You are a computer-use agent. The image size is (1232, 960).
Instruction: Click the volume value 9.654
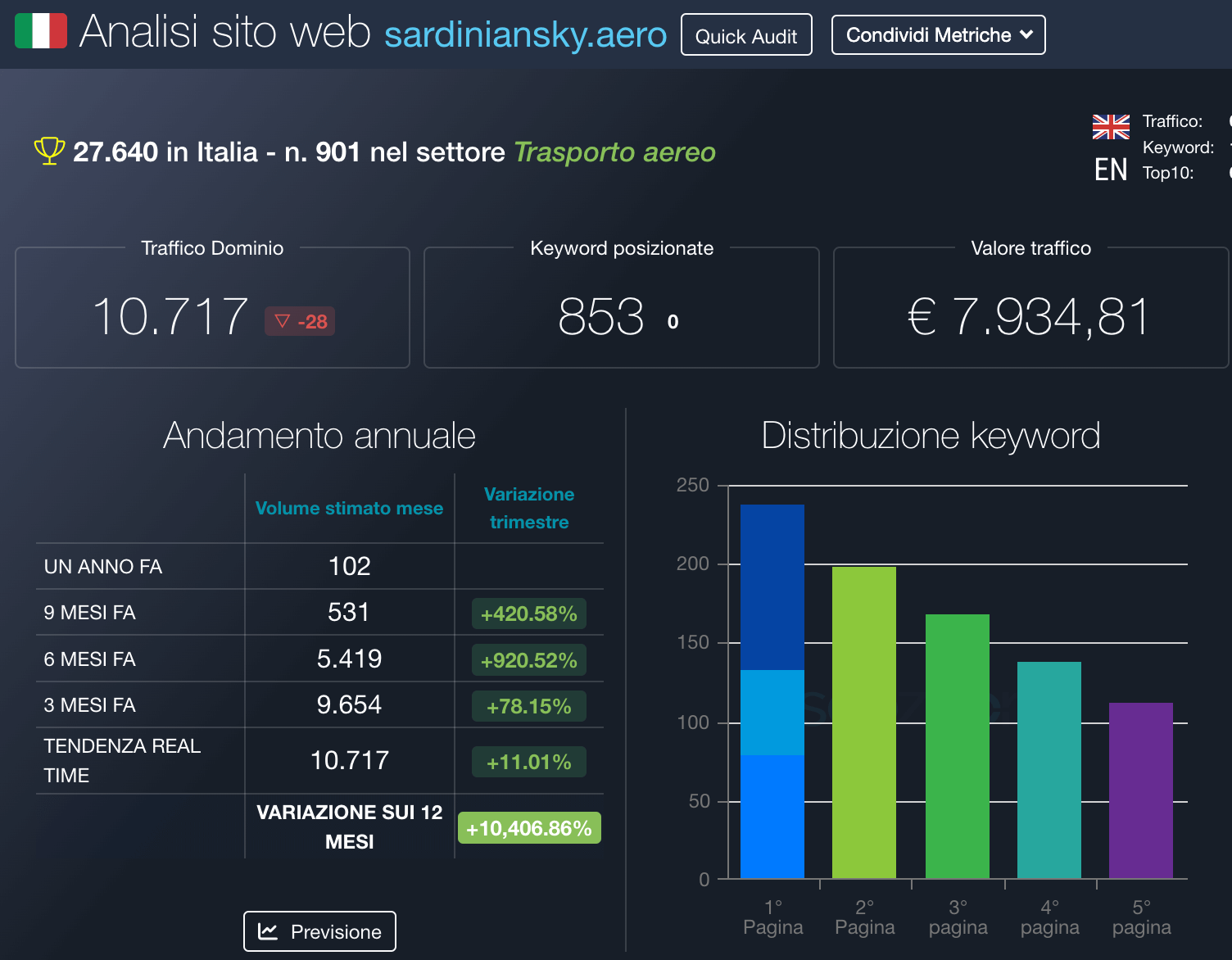point(350,704)
